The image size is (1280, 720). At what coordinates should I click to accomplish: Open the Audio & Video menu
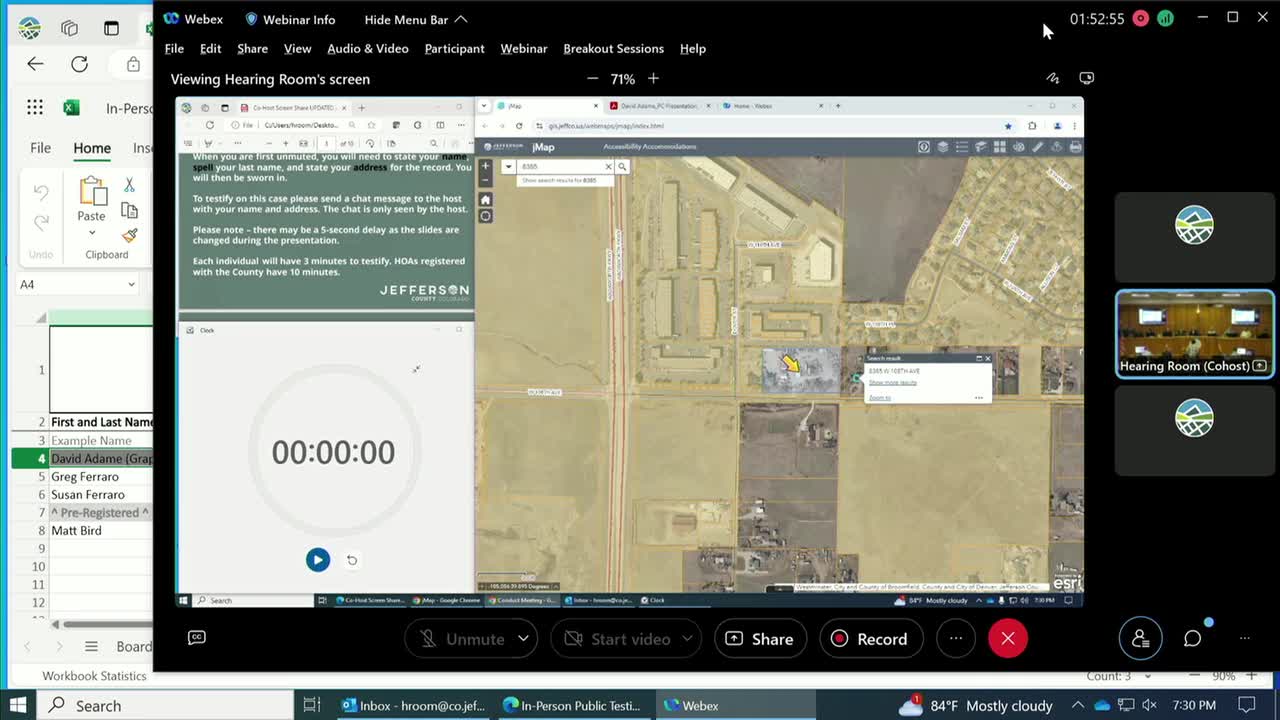367,48
